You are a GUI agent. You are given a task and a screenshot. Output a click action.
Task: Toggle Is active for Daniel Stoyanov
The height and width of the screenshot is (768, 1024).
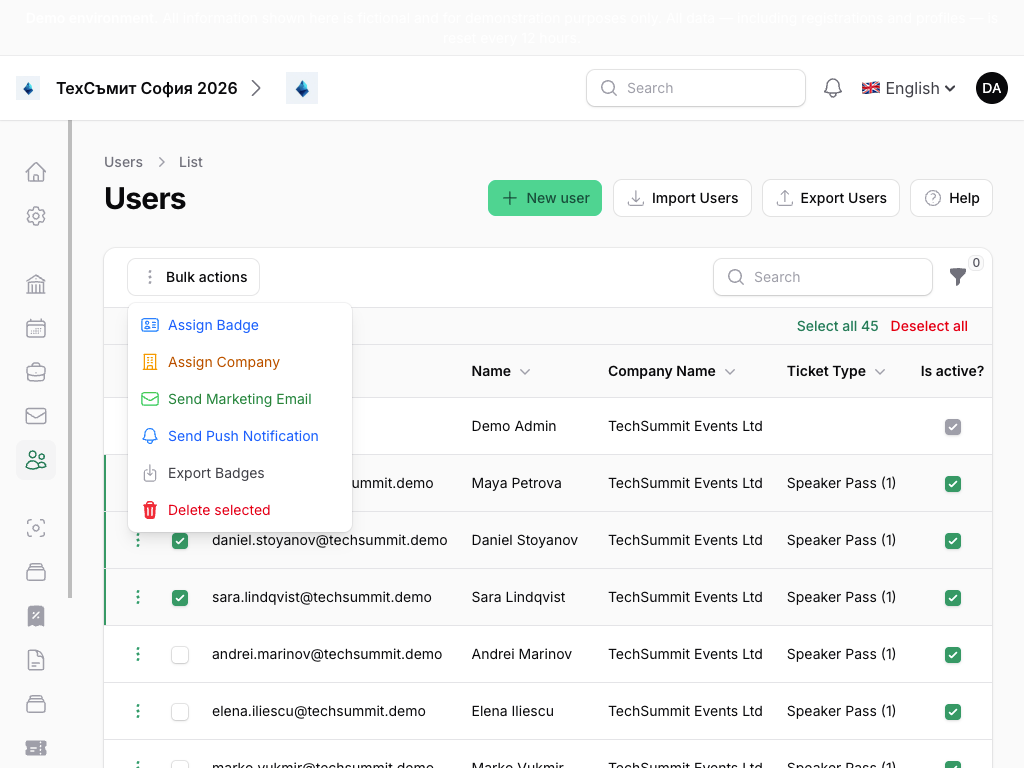(x=953, y=541)
